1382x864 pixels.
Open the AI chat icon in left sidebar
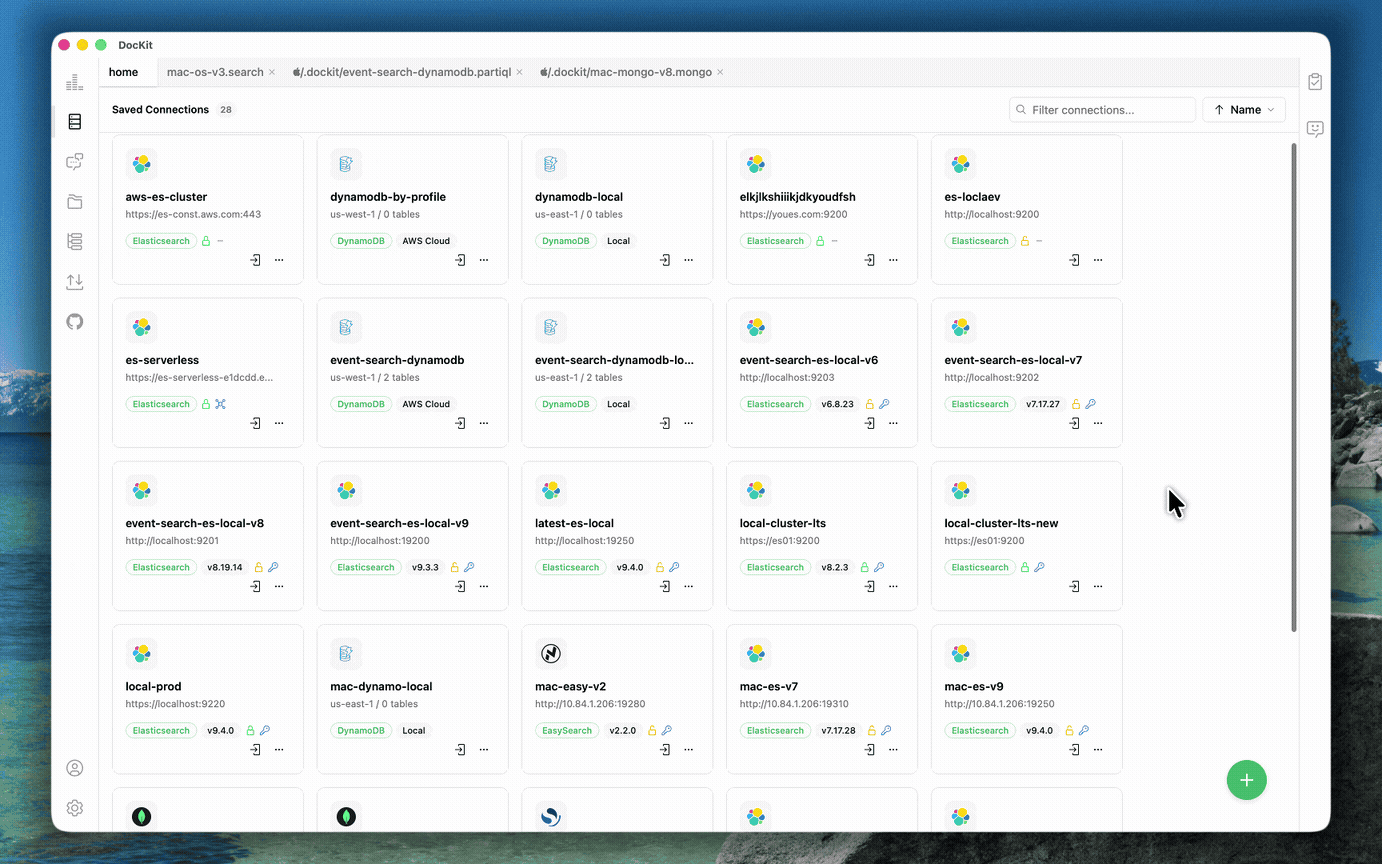coord(75,161)
